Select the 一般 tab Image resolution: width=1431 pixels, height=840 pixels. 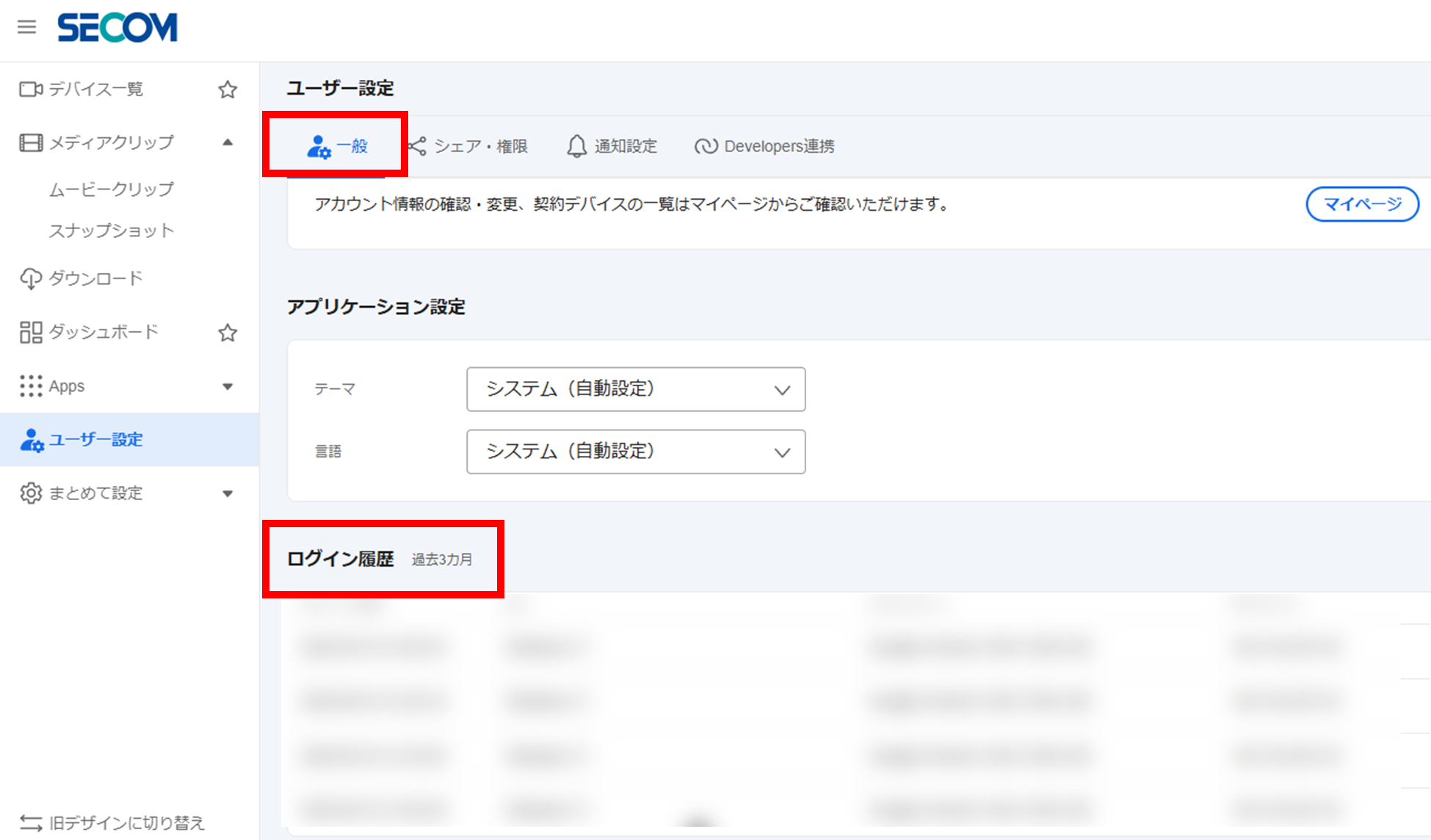pos(336,146)
